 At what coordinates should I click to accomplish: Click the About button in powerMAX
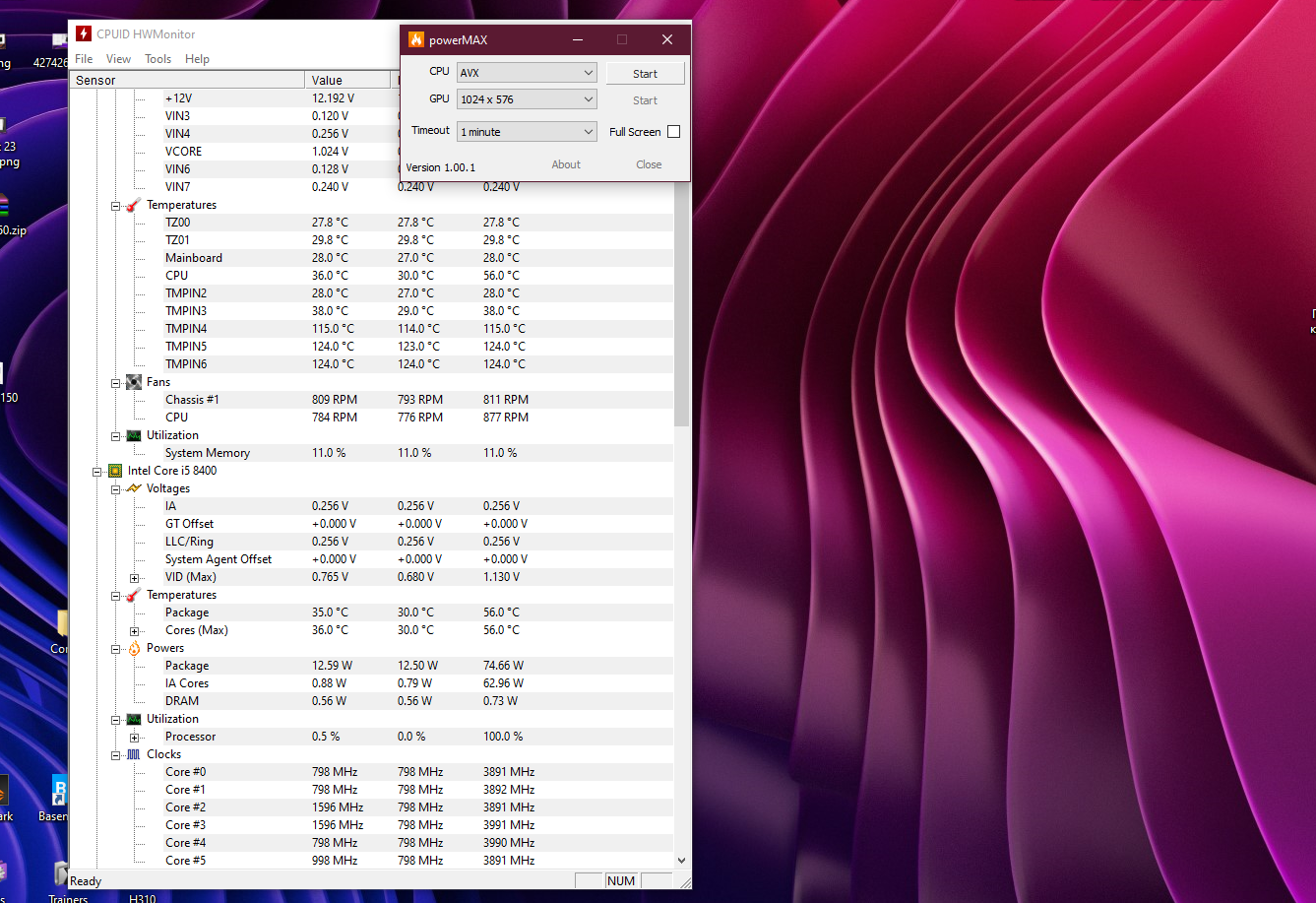tap(566, 164)
